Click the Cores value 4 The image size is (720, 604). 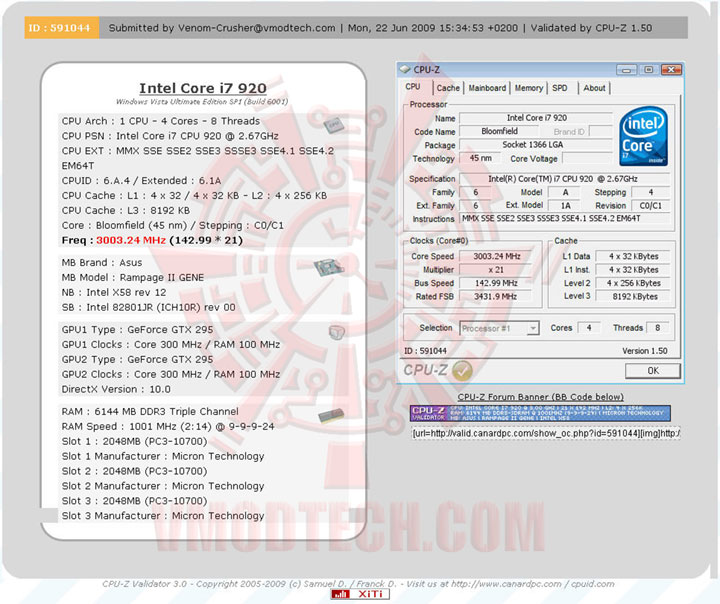coord(589,328)
